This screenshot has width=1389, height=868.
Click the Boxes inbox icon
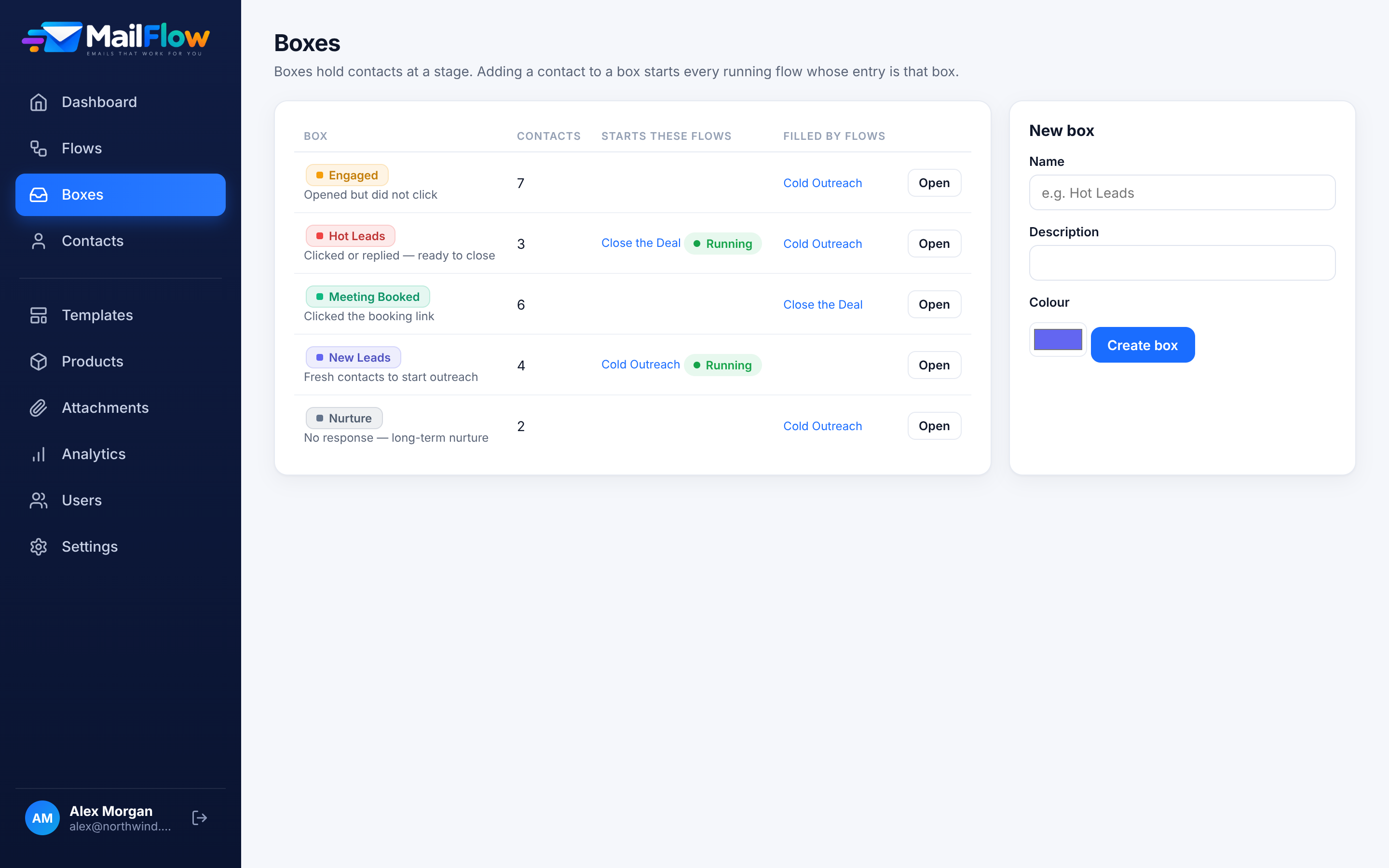click(39, 195)
